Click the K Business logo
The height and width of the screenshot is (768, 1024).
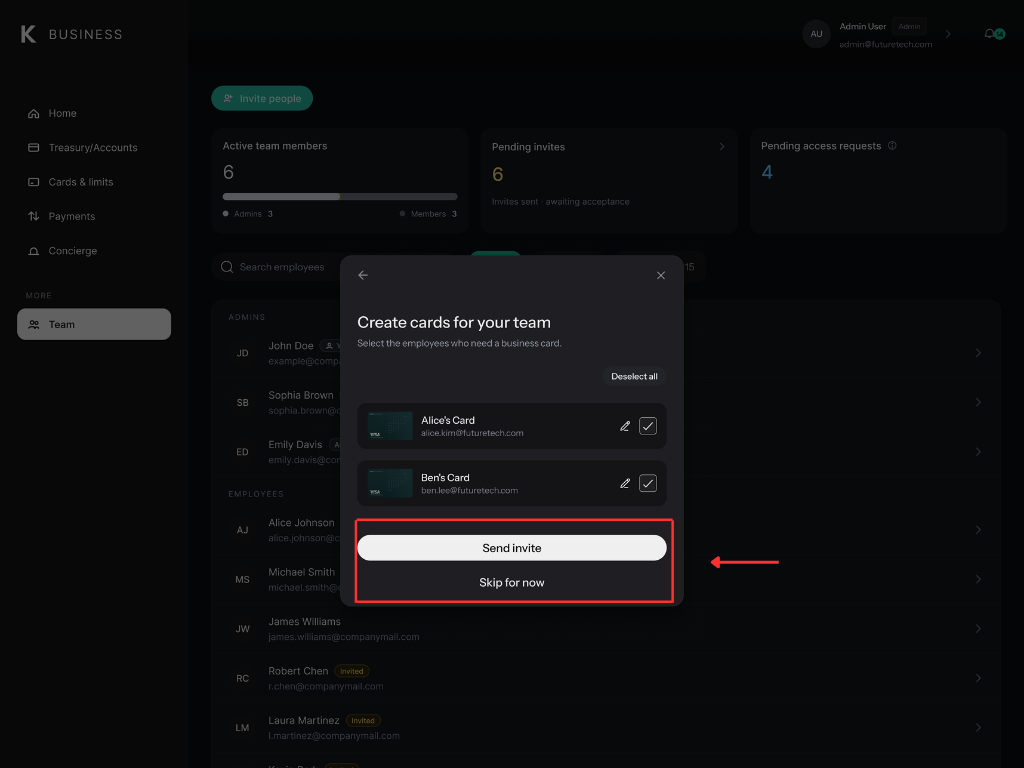[71, 34]
